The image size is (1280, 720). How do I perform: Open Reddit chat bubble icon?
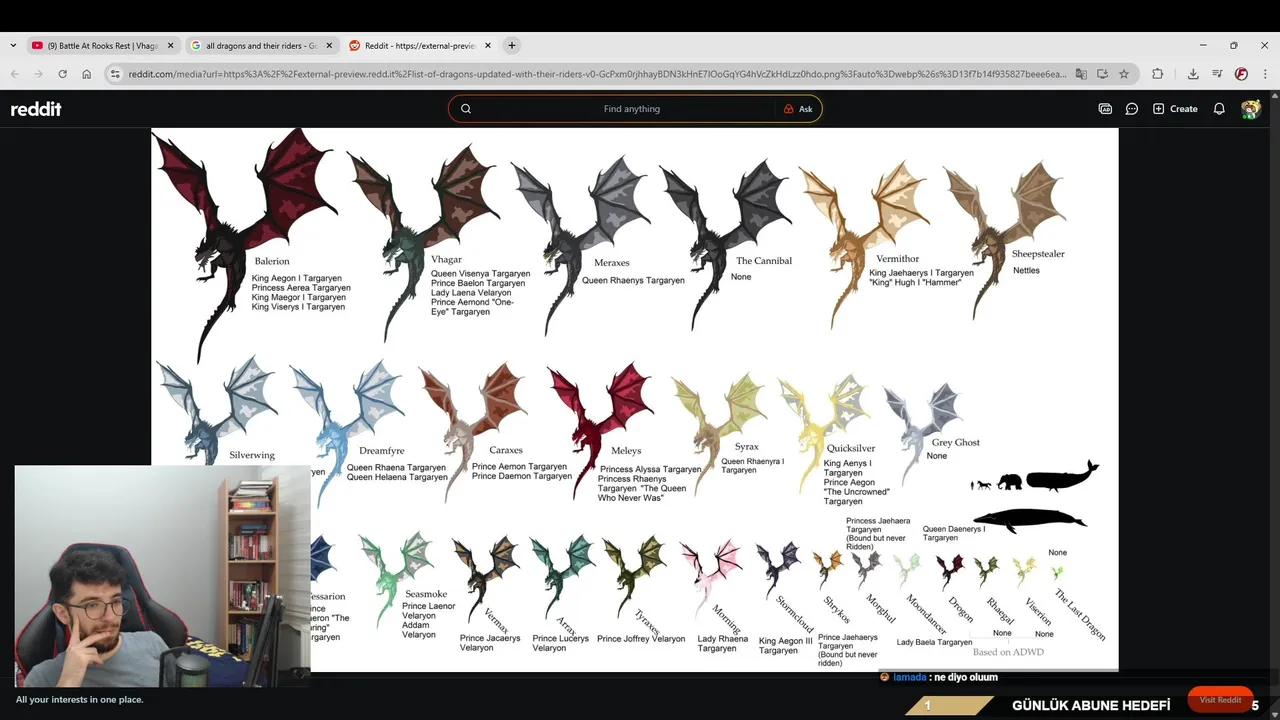click(x=1132, y=109)
